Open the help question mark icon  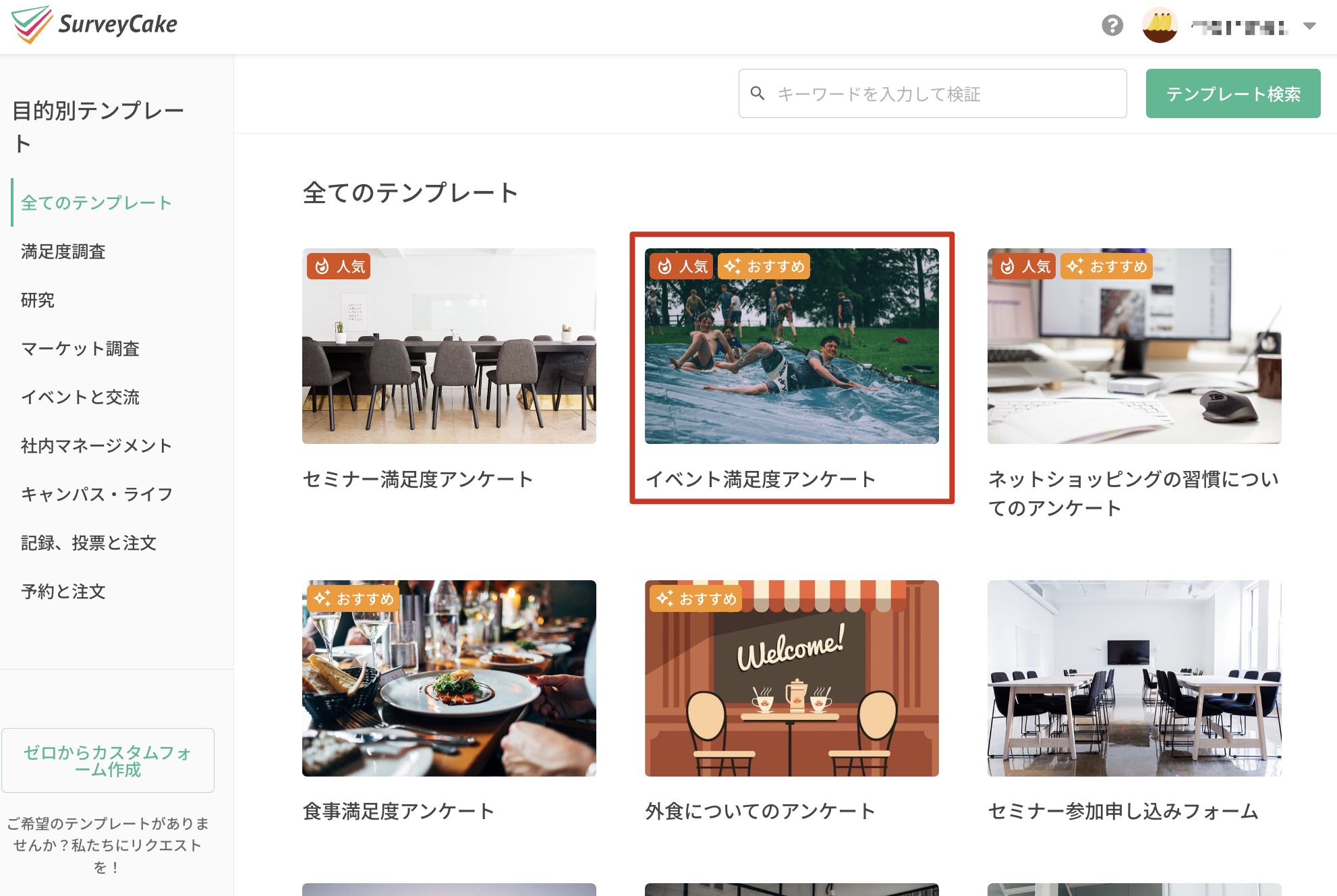coord(1112,26)
